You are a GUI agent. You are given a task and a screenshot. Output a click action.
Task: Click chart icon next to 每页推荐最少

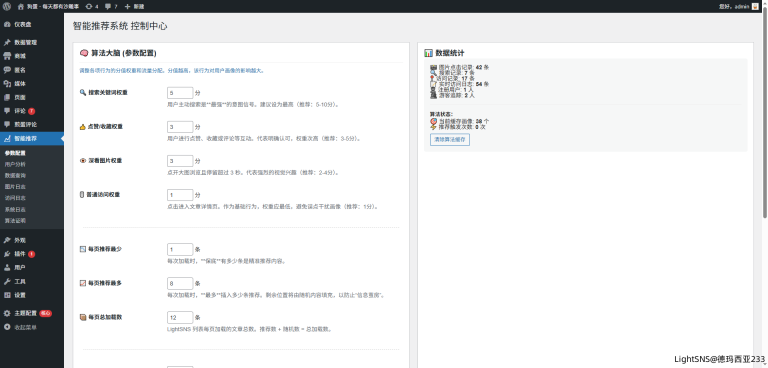(x=83, y=249)
